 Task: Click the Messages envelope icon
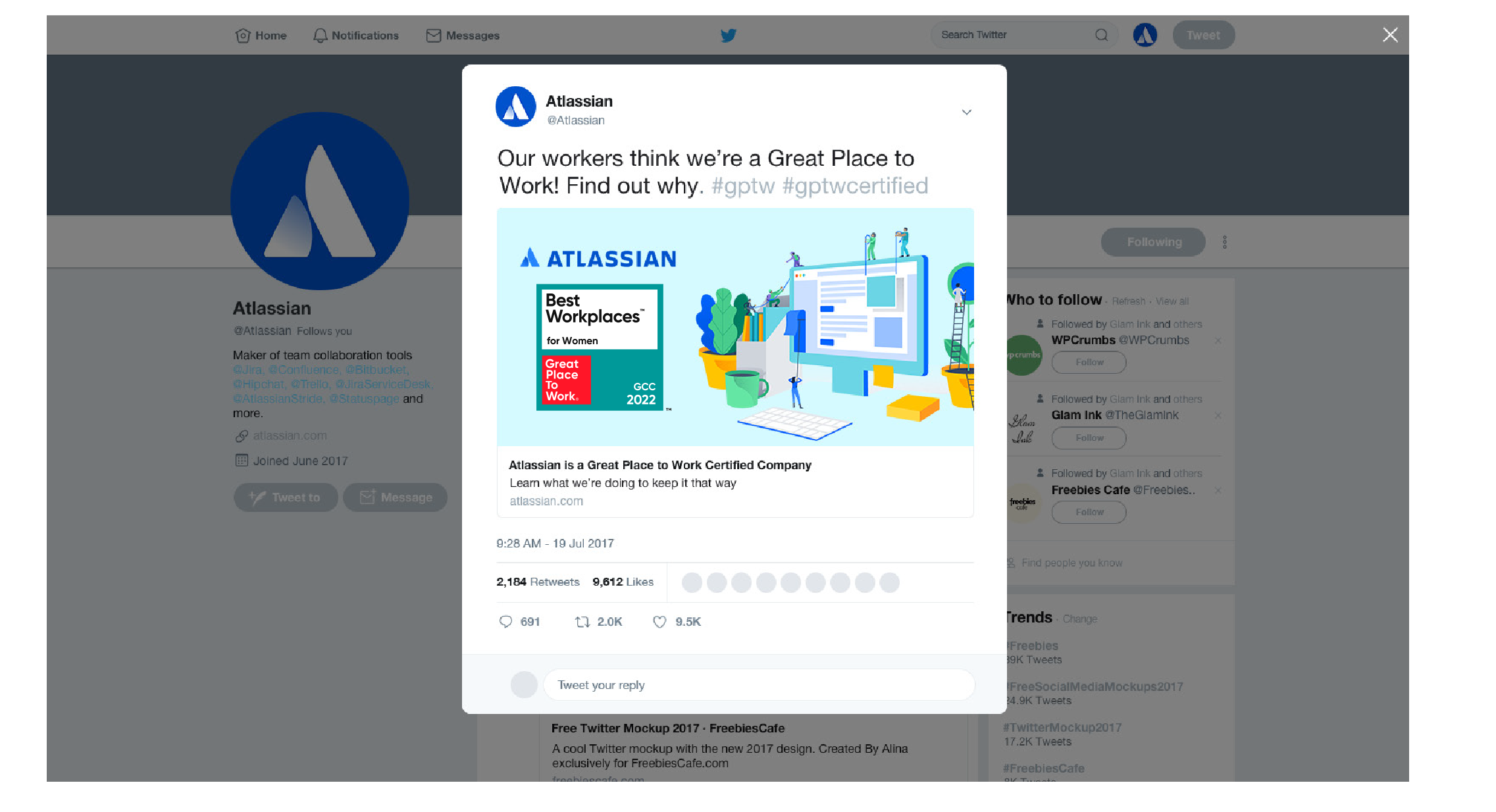tap(434, 36)
